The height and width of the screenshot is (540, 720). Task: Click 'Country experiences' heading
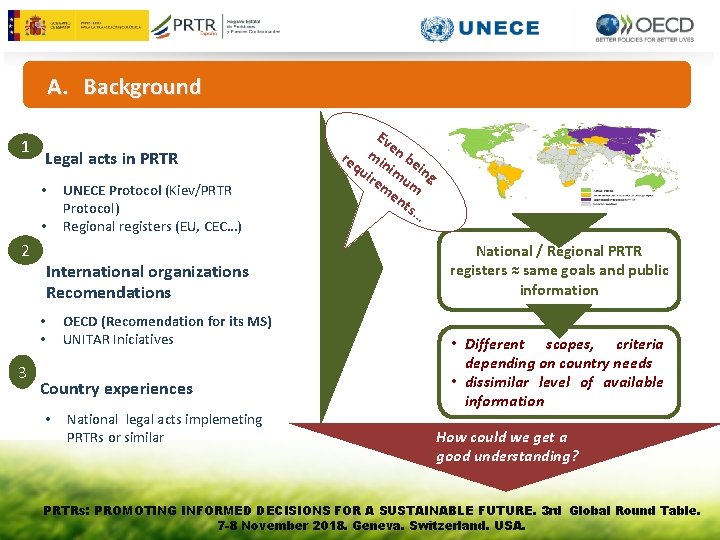point(117,389)
